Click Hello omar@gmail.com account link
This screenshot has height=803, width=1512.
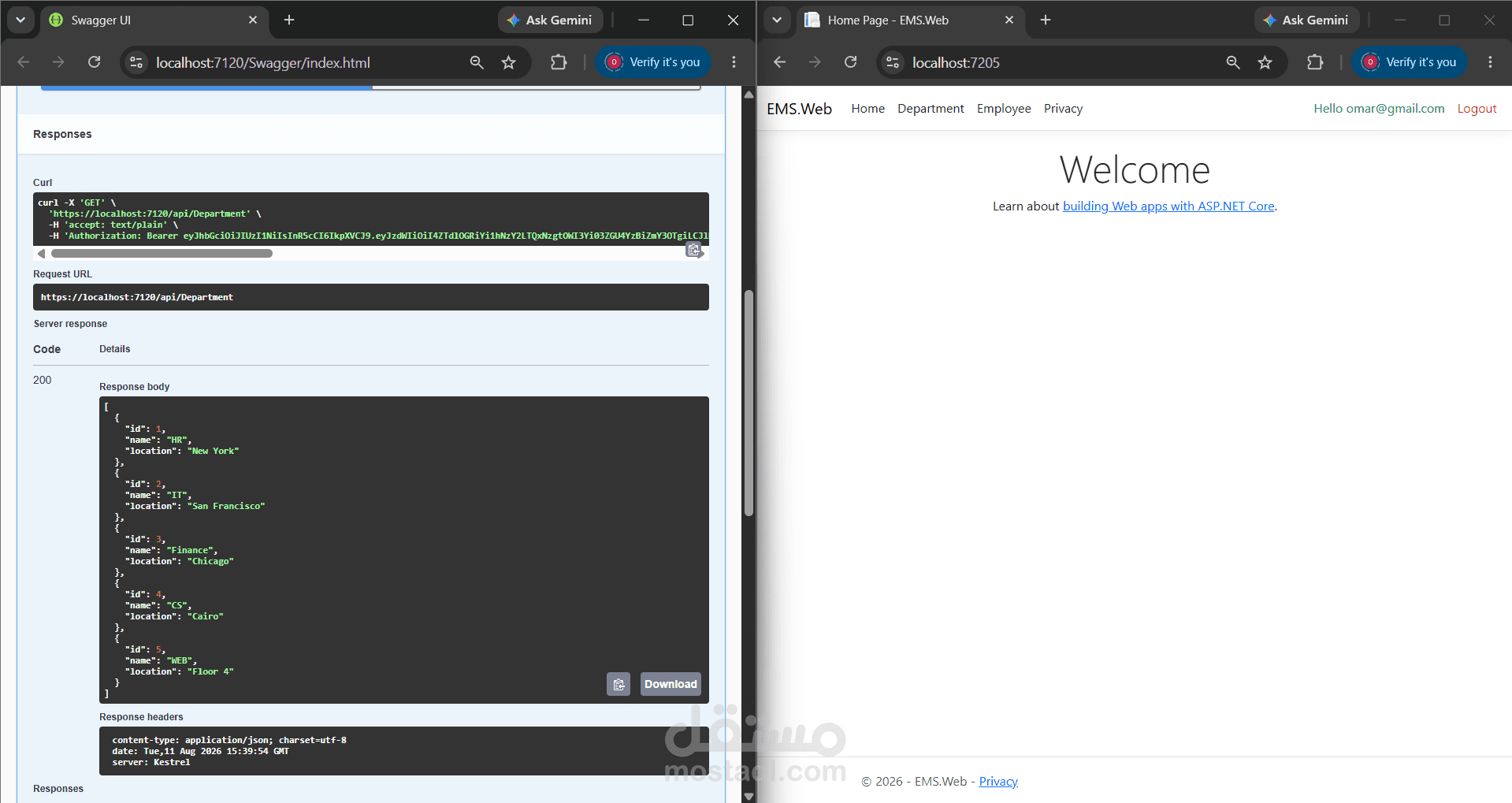(x=1379, y=109)
